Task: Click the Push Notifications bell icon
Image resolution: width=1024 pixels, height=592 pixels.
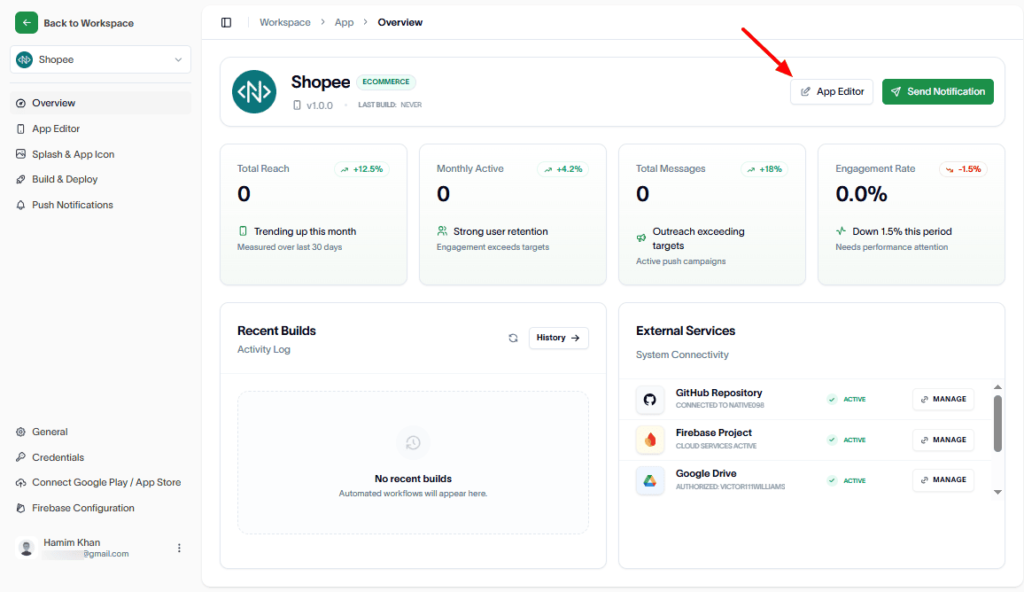Action: click(x=21, y=205)
